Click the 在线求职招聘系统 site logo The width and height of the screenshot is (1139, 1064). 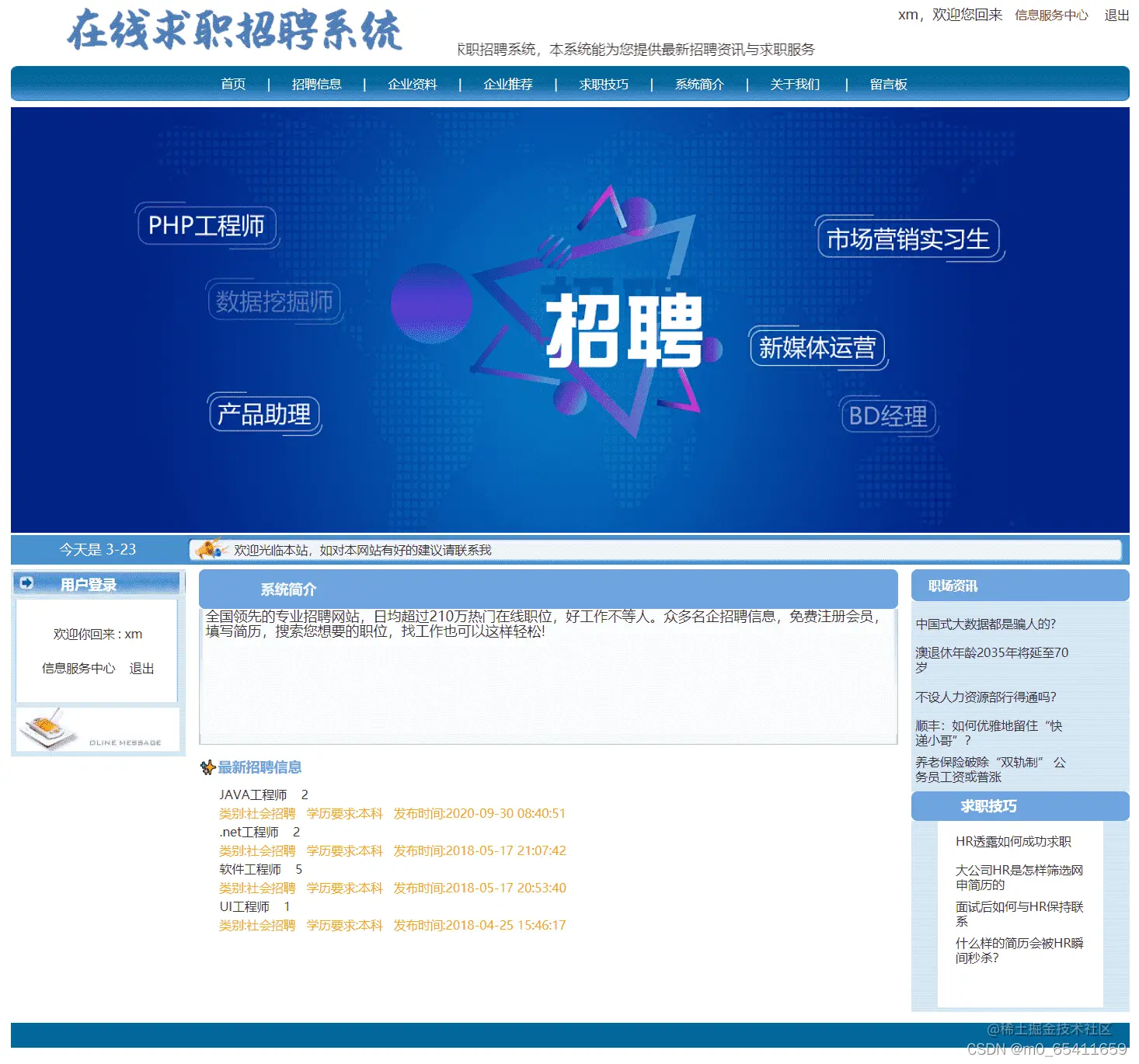233,33
